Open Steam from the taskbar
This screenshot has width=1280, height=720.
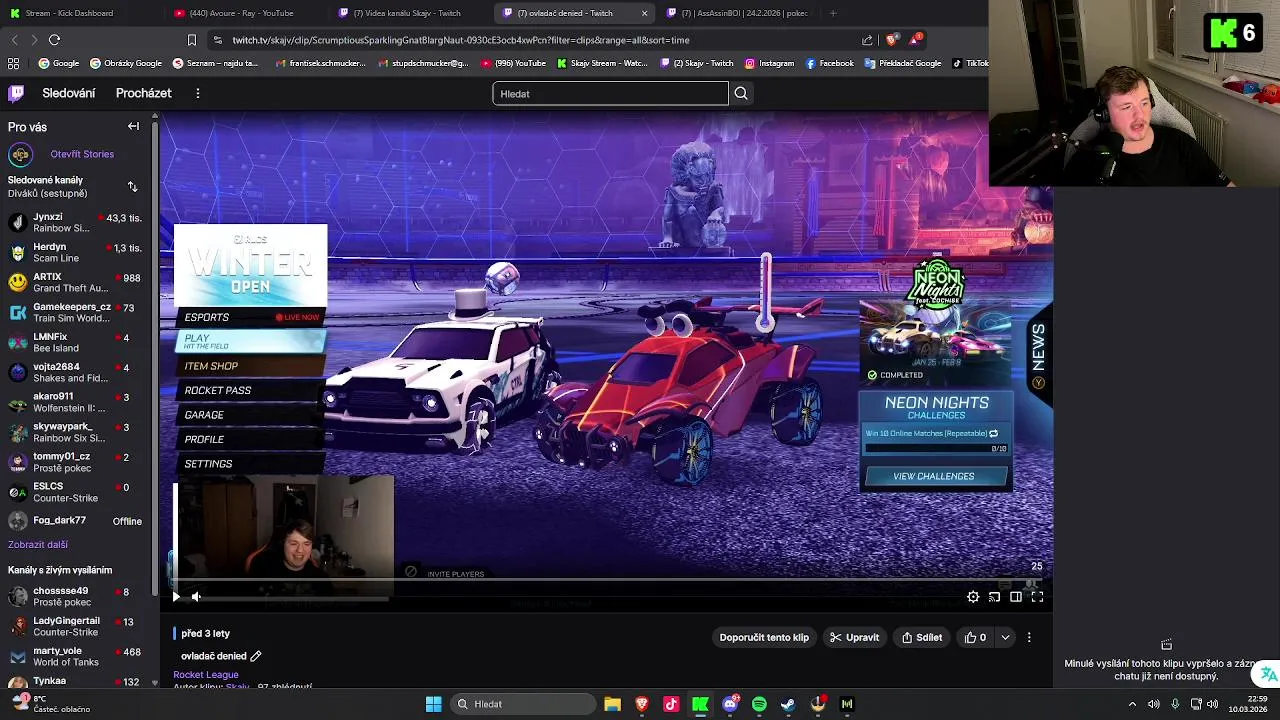coord(788,704)
